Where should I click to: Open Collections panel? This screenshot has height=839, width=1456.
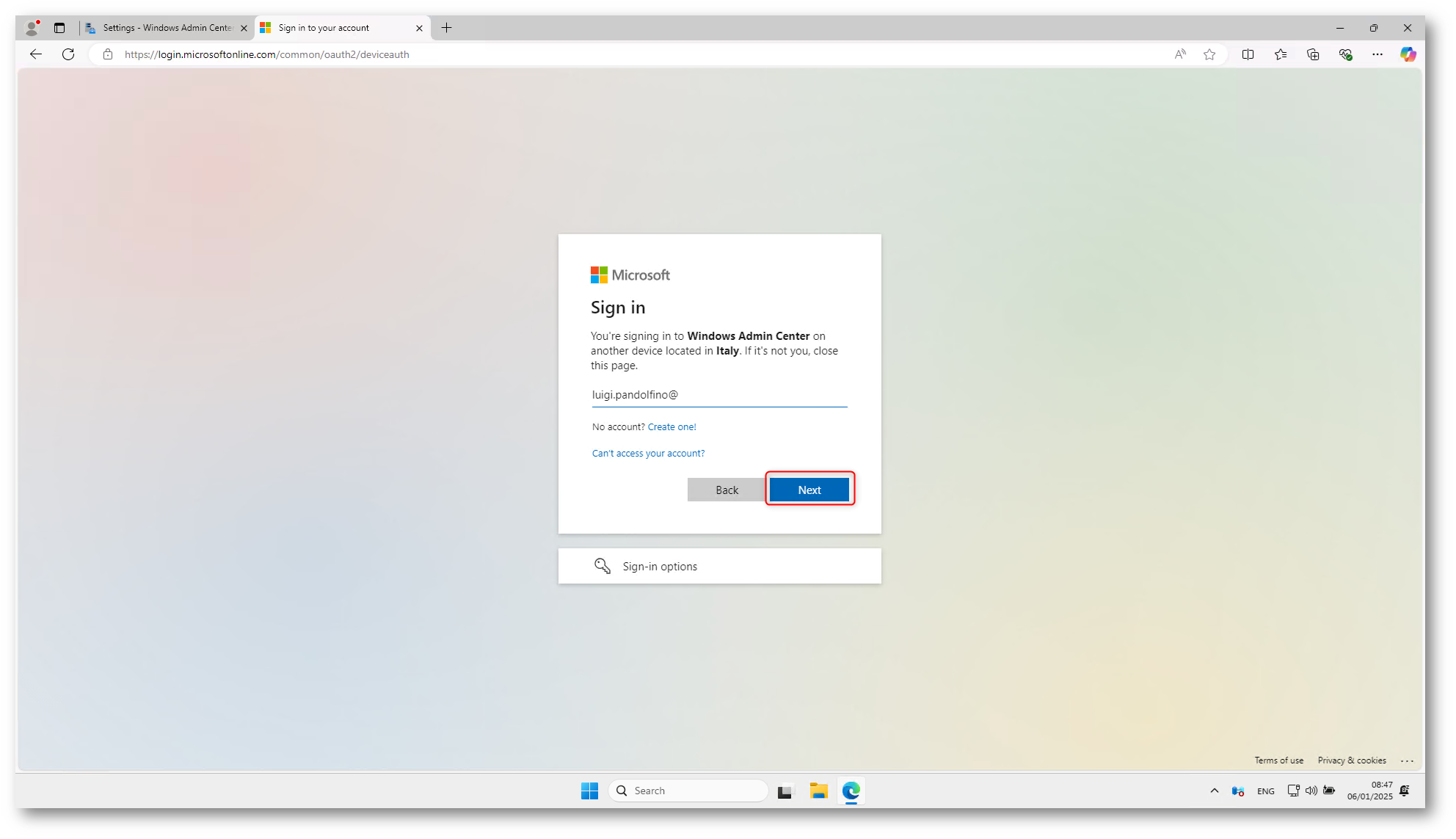(1313, 54)
